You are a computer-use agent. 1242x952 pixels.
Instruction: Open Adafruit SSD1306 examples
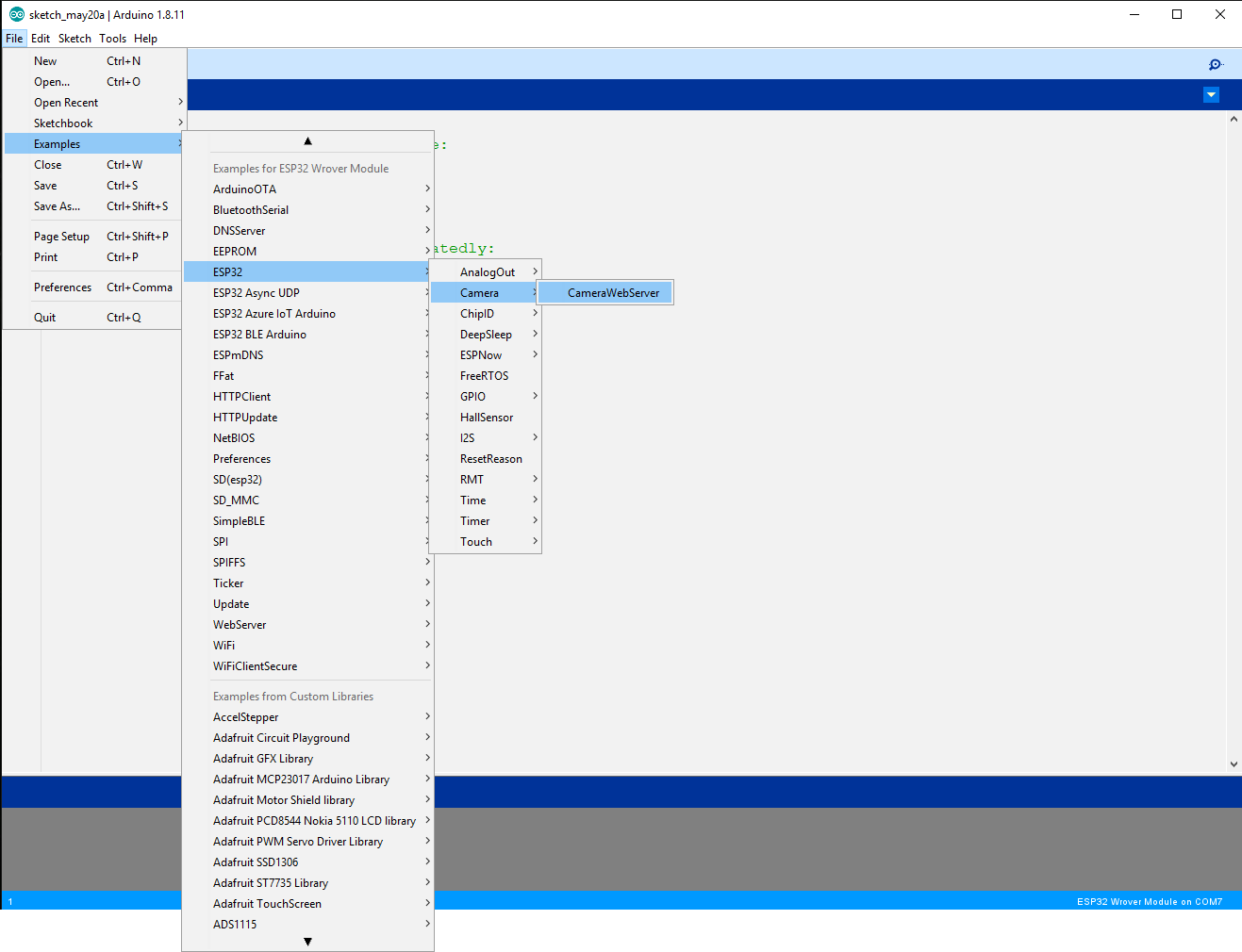click(x=308, y=862)
